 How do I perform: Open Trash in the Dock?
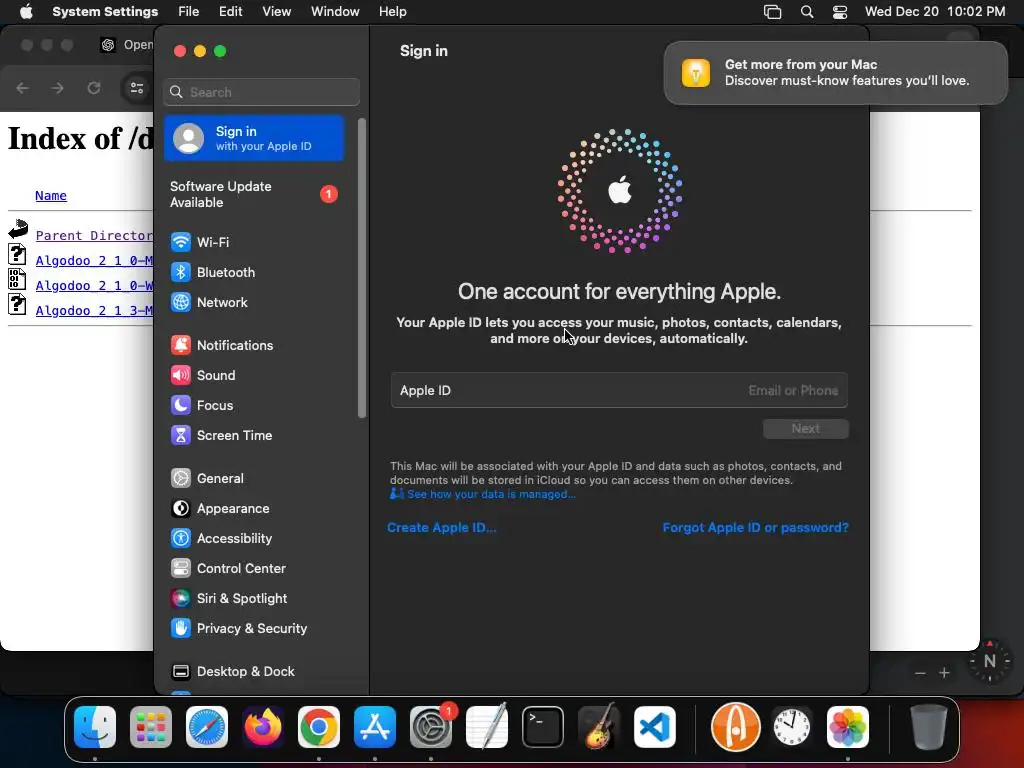point(928,727)
